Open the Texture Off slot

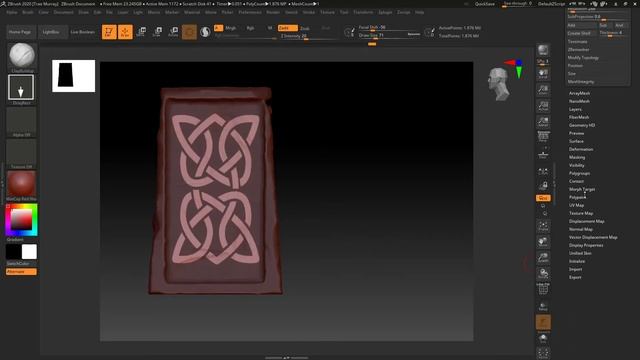click(21, 154)
